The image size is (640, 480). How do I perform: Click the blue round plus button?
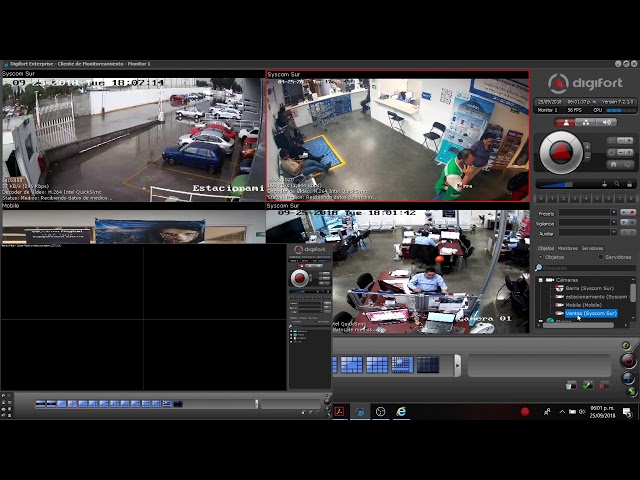(629, 378)
